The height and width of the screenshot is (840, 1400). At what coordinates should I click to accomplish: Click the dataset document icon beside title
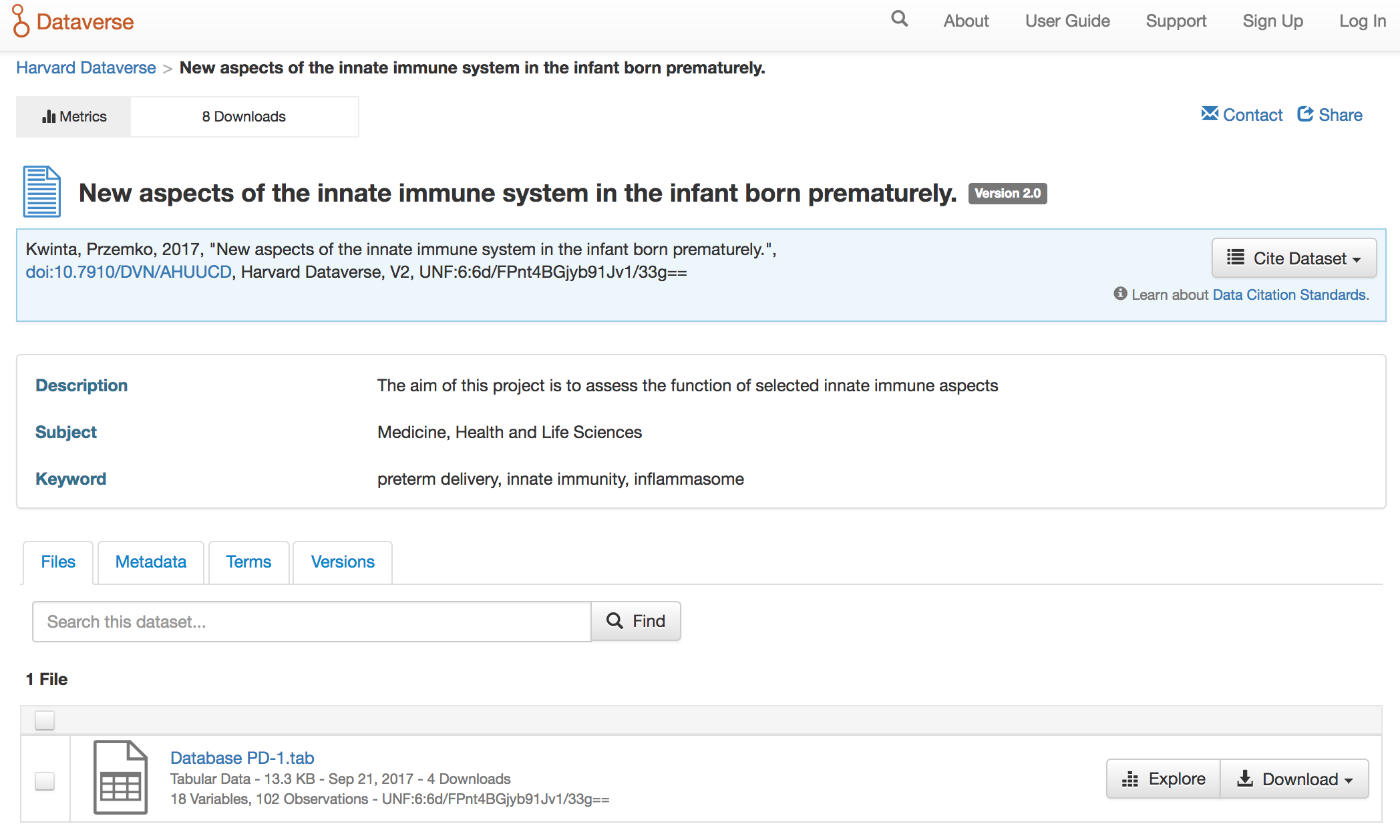click(42, 192)
